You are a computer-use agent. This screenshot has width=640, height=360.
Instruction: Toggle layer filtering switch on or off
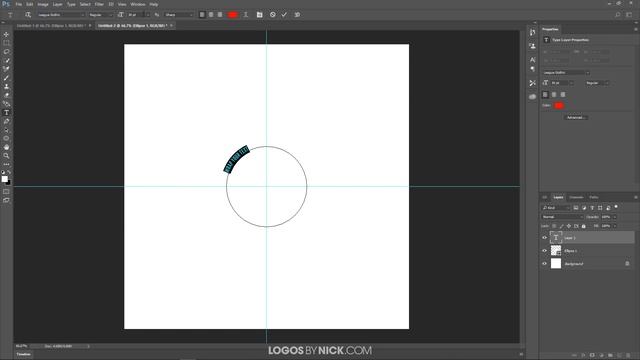point(616,207)
